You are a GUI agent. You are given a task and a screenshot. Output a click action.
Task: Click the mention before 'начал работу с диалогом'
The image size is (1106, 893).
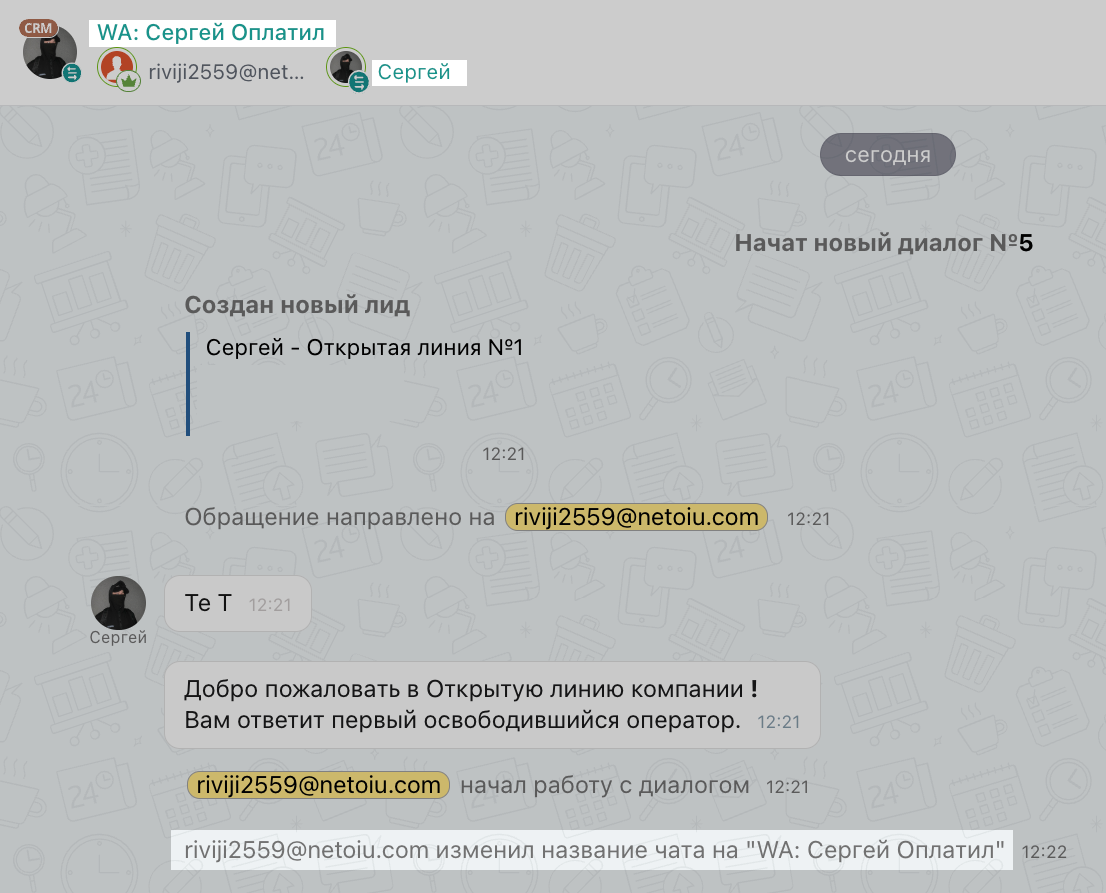pos(318,785)
